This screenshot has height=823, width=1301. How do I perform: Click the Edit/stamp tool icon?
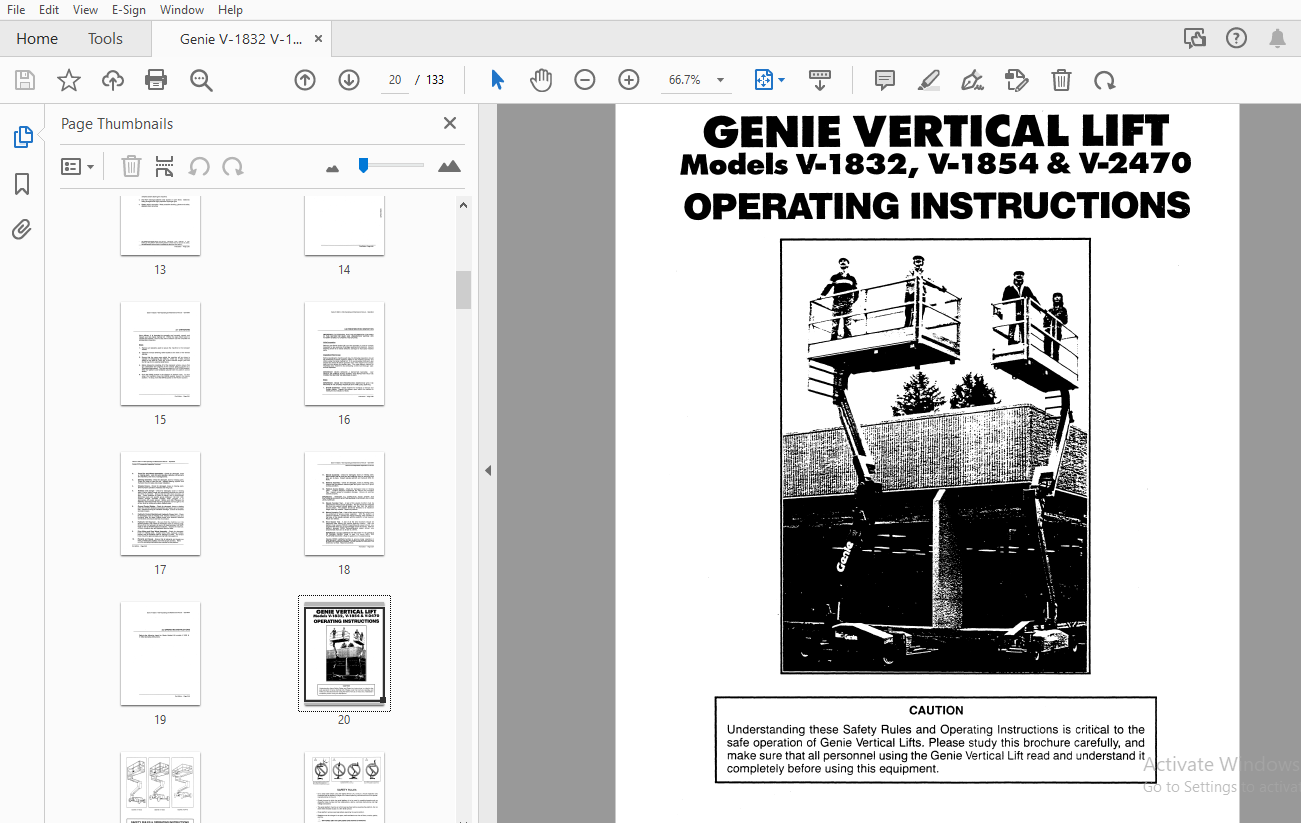click(1016, 80)
